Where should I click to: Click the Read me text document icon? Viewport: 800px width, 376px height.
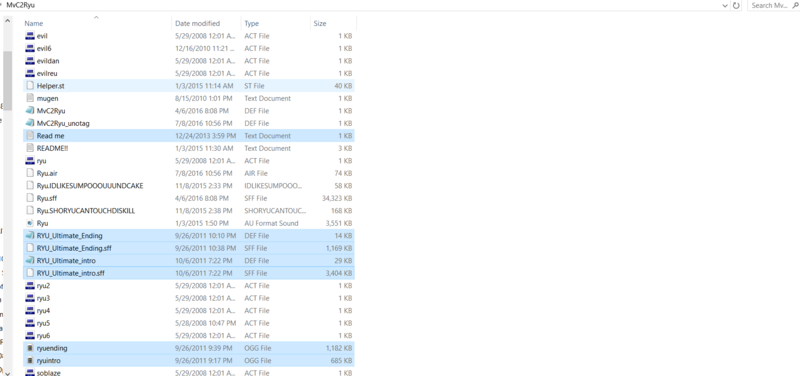tap(30, 136)
